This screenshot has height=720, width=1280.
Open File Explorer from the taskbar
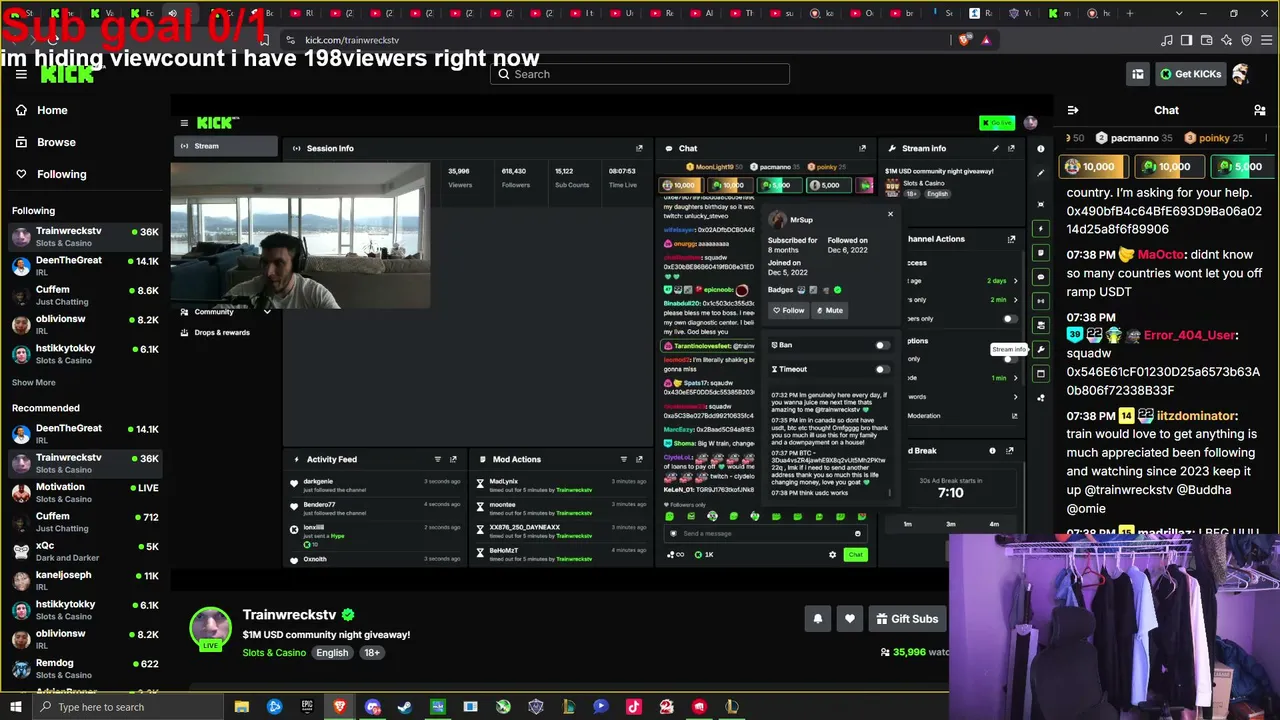(241, 707)
